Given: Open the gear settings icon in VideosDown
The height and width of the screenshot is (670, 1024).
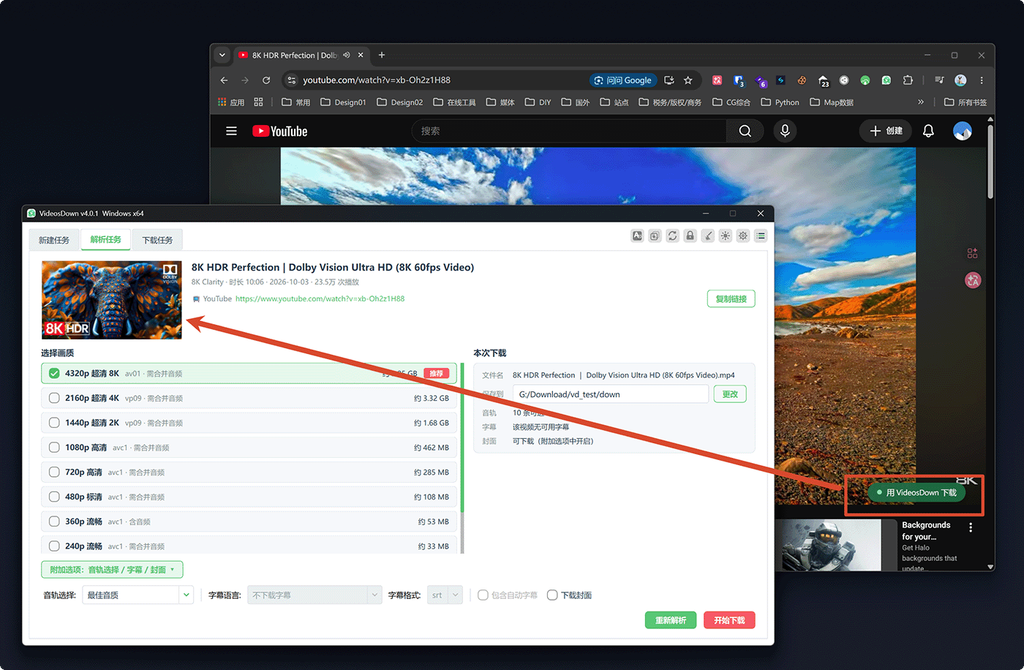Looking at the screenshot, I should tap(743, 236).
